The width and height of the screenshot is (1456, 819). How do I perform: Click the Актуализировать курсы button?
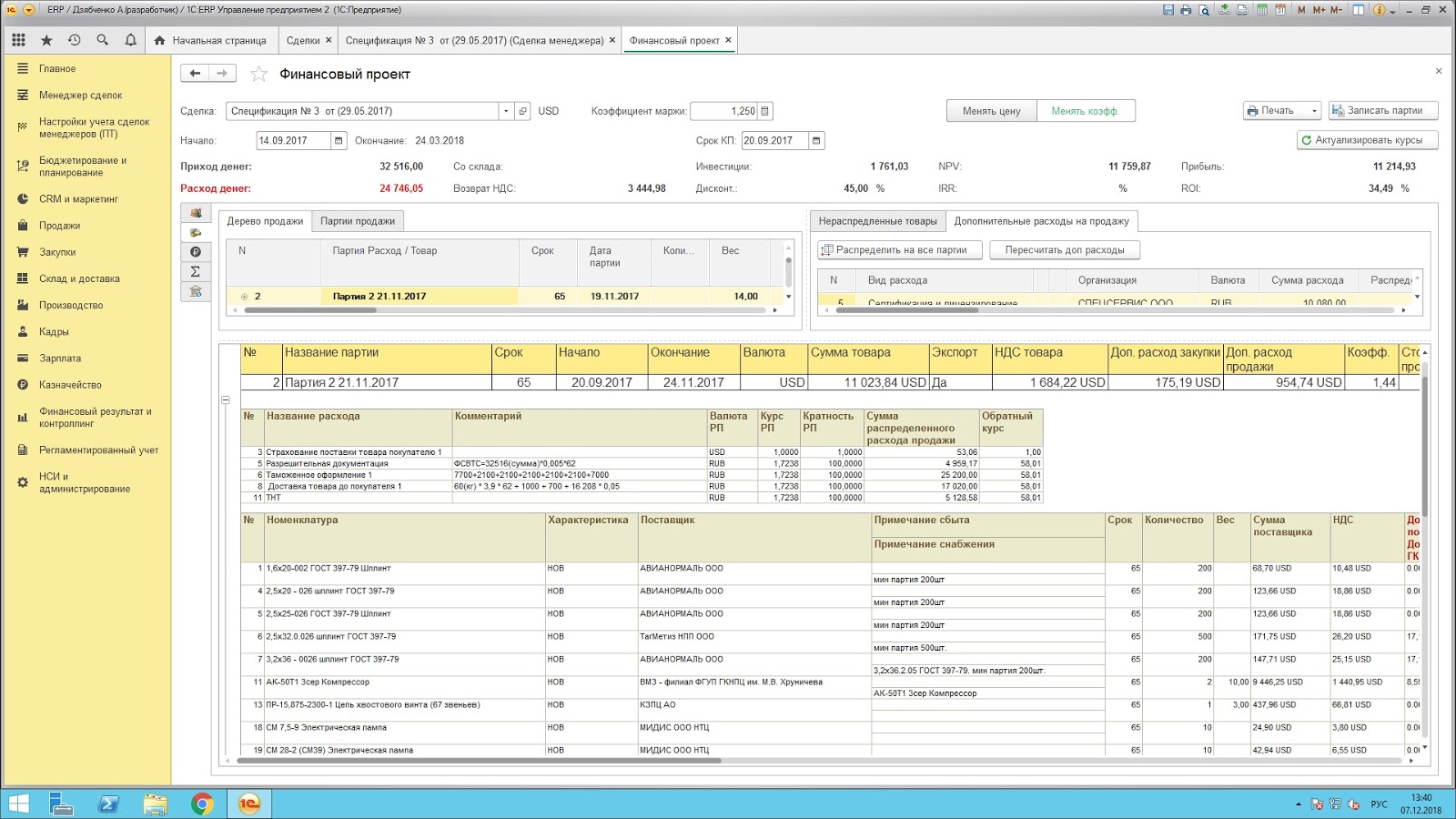[x=1367, y=140]
